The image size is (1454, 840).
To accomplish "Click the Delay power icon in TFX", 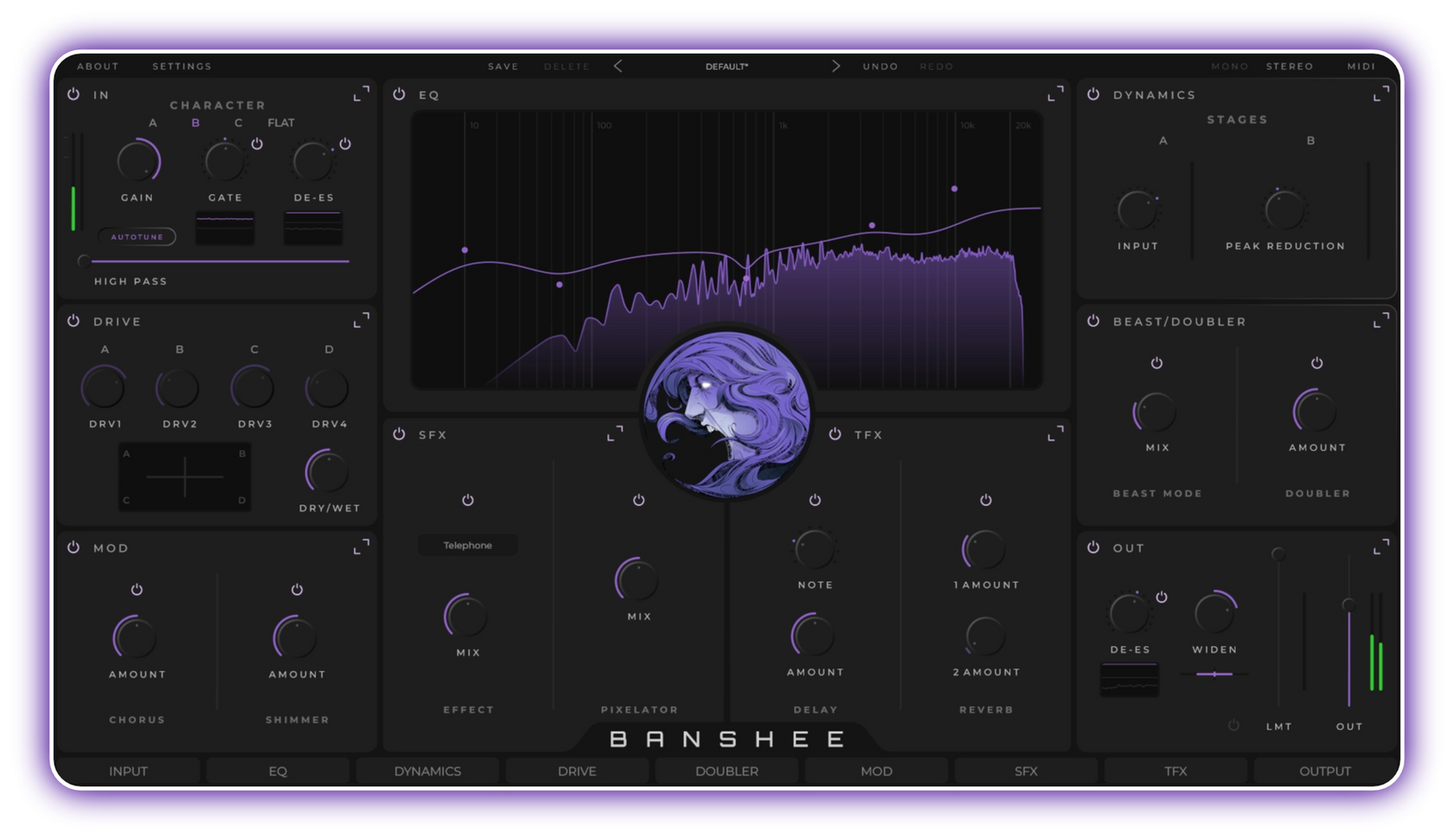I will pyautogui.click(x=814, y=500).
